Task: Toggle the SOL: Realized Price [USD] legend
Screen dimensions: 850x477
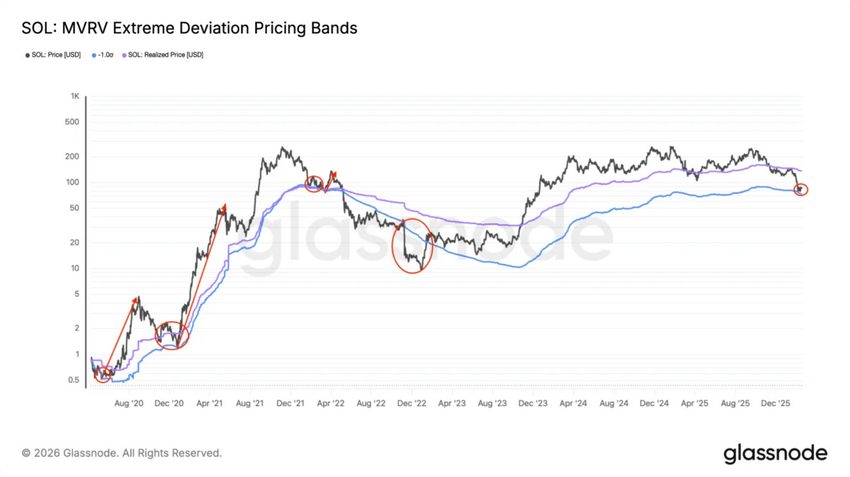Action: [163, 55]
